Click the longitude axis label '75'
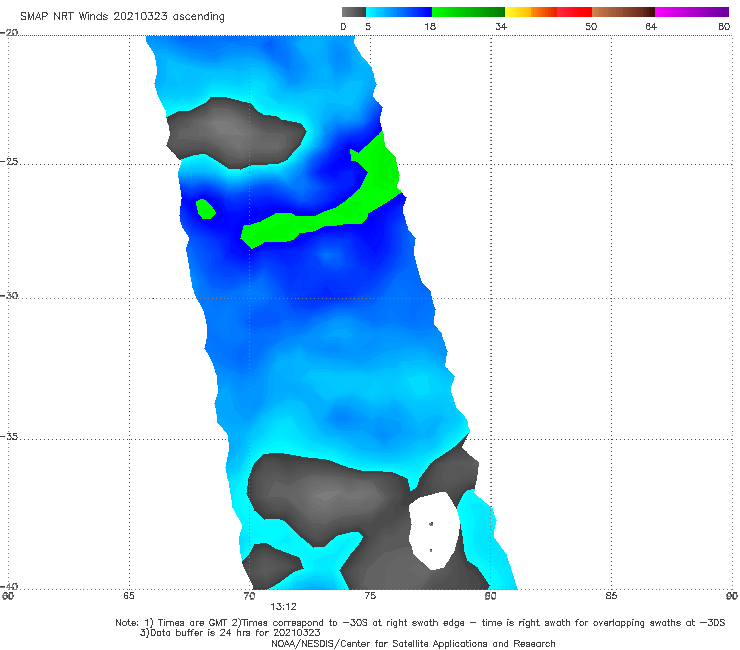The height and width of the screenshot is (650, 740). pos(370,596)
